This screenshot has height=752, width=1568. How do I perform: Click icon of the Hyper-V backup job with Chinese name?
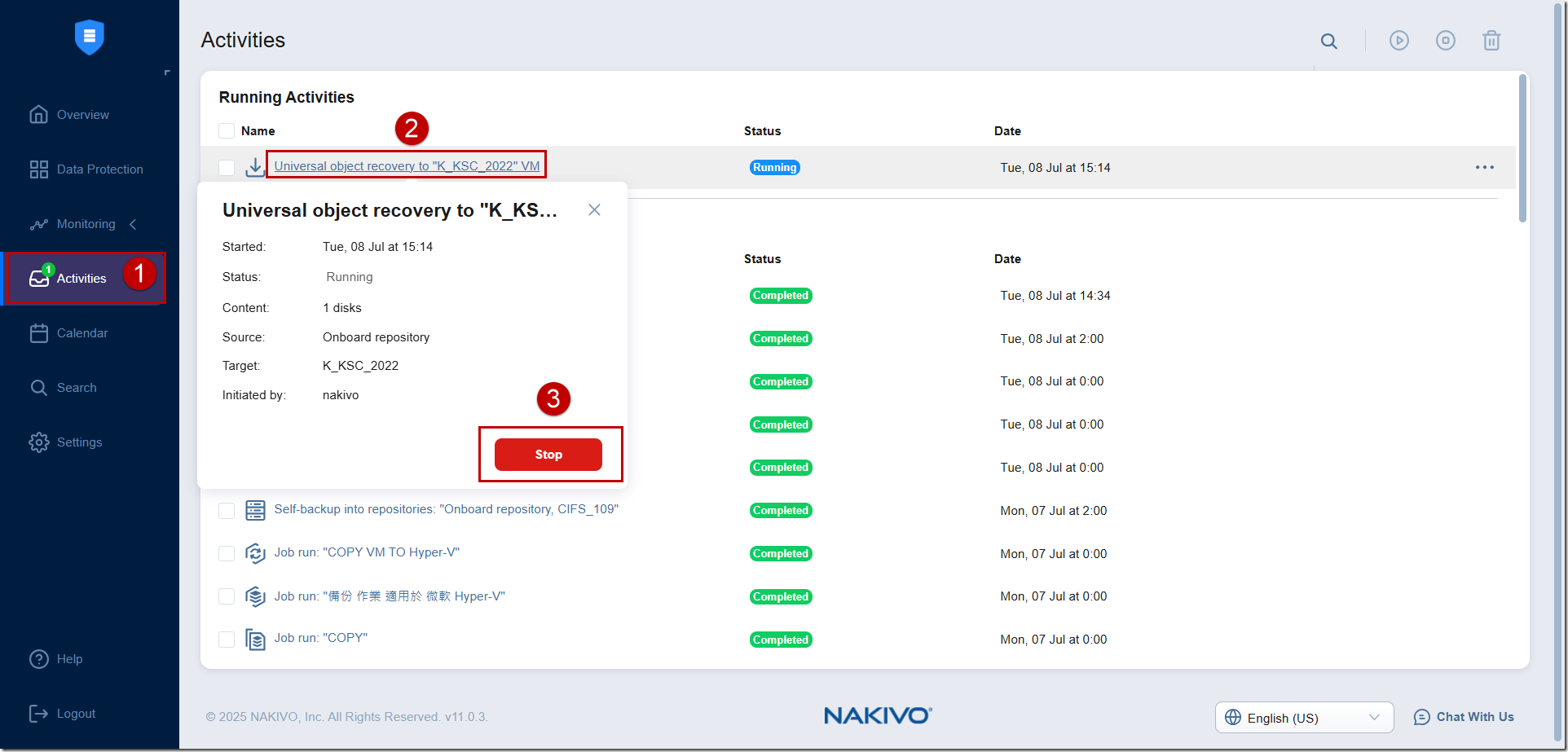255,596
